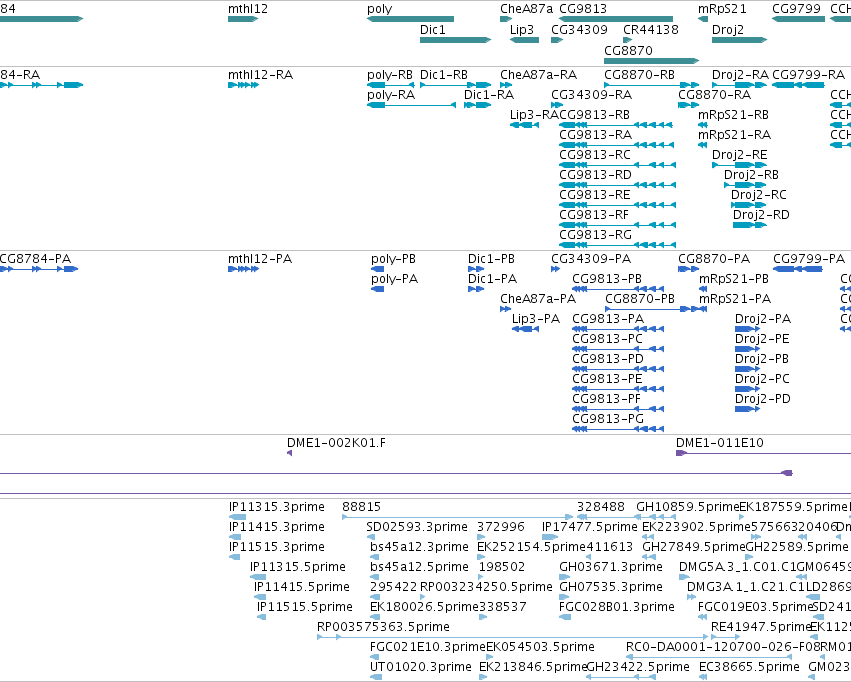
Task: Click the 'CG8784-PA' protein label
Action: coord(35,259)
